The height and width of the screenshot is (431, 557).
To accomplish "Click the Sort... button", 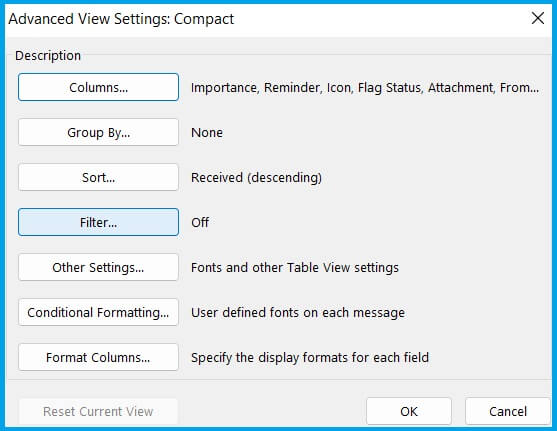I will pos(98,177).
